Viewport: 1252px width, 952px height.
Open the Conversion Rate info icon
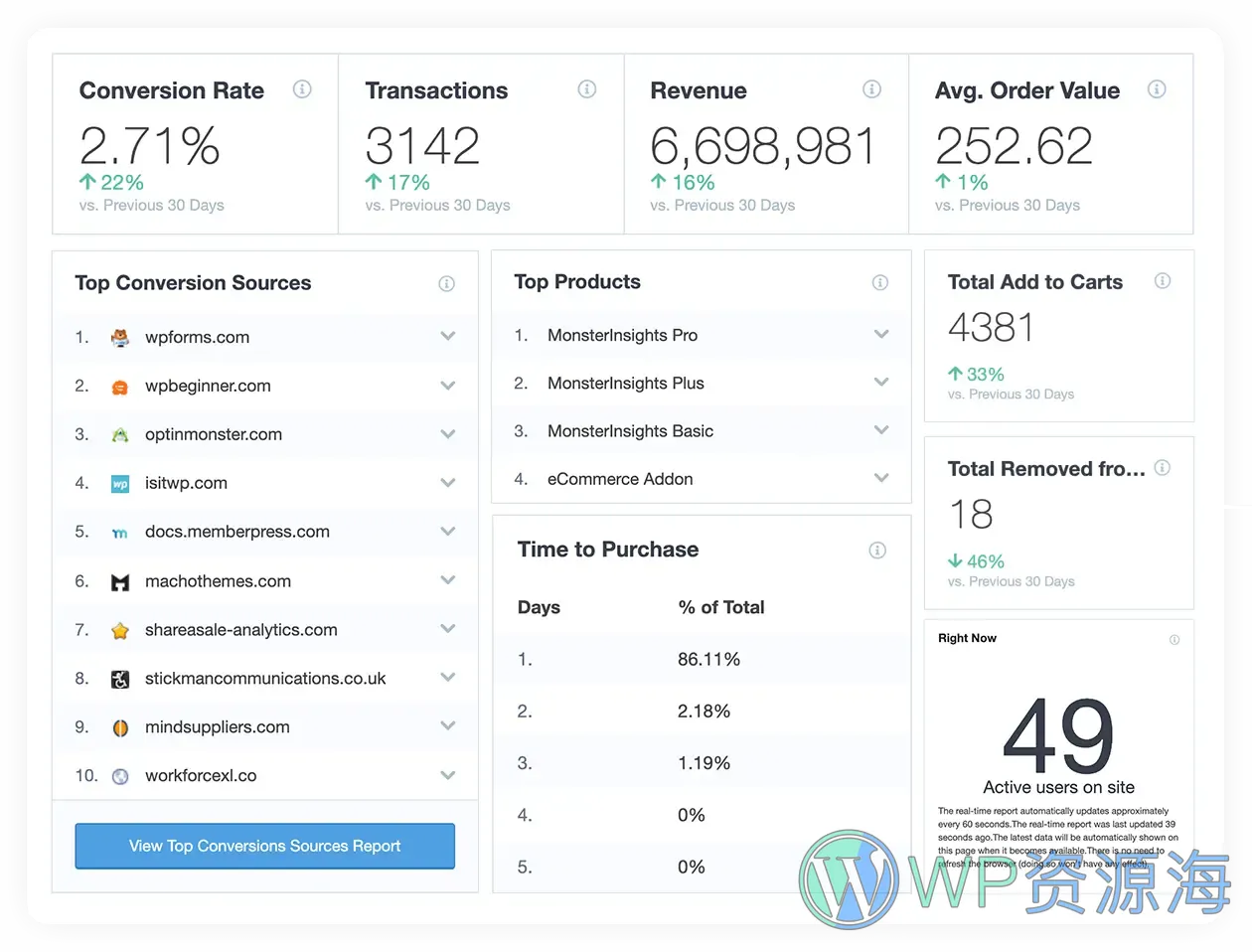[x=302, y=89]
